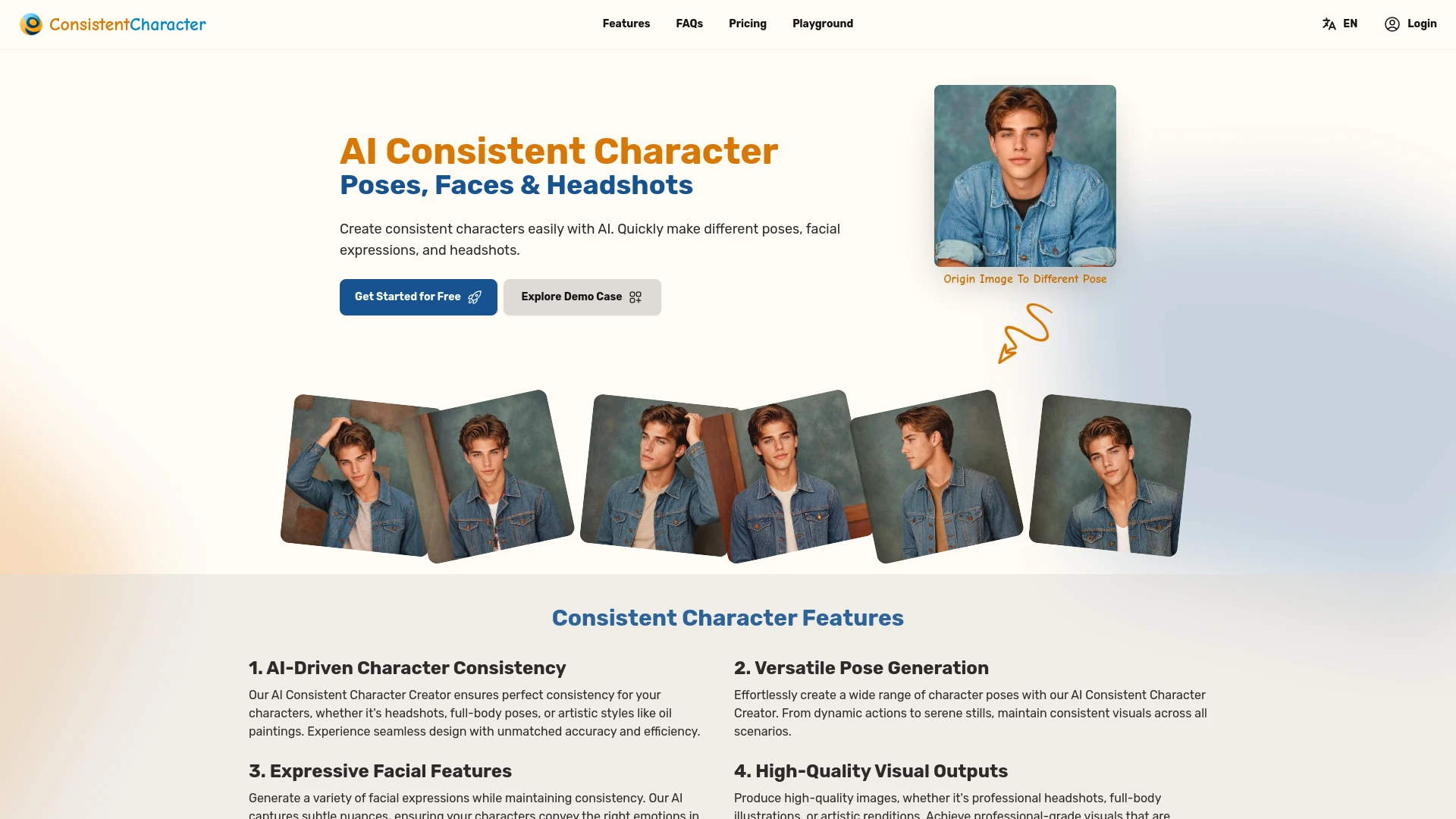
Task: Click Get Started for Free button
Action: pyautogui.click(x=418, y=296)
